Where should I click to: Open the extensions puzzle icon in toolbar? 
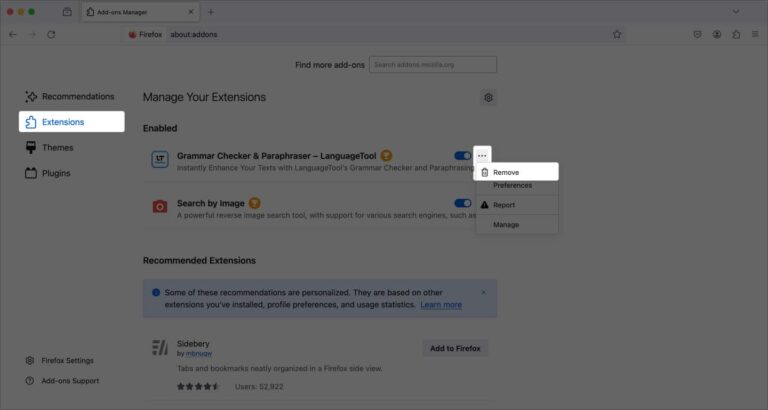(x=737, y=34)
